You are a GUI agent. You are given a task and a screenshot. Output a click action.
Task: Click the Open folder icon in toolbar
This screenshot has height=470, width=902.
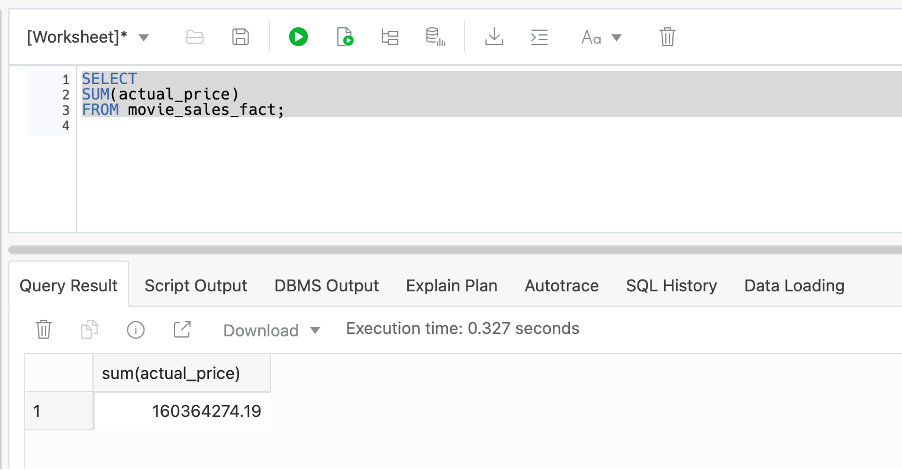[x=195, y=37]
